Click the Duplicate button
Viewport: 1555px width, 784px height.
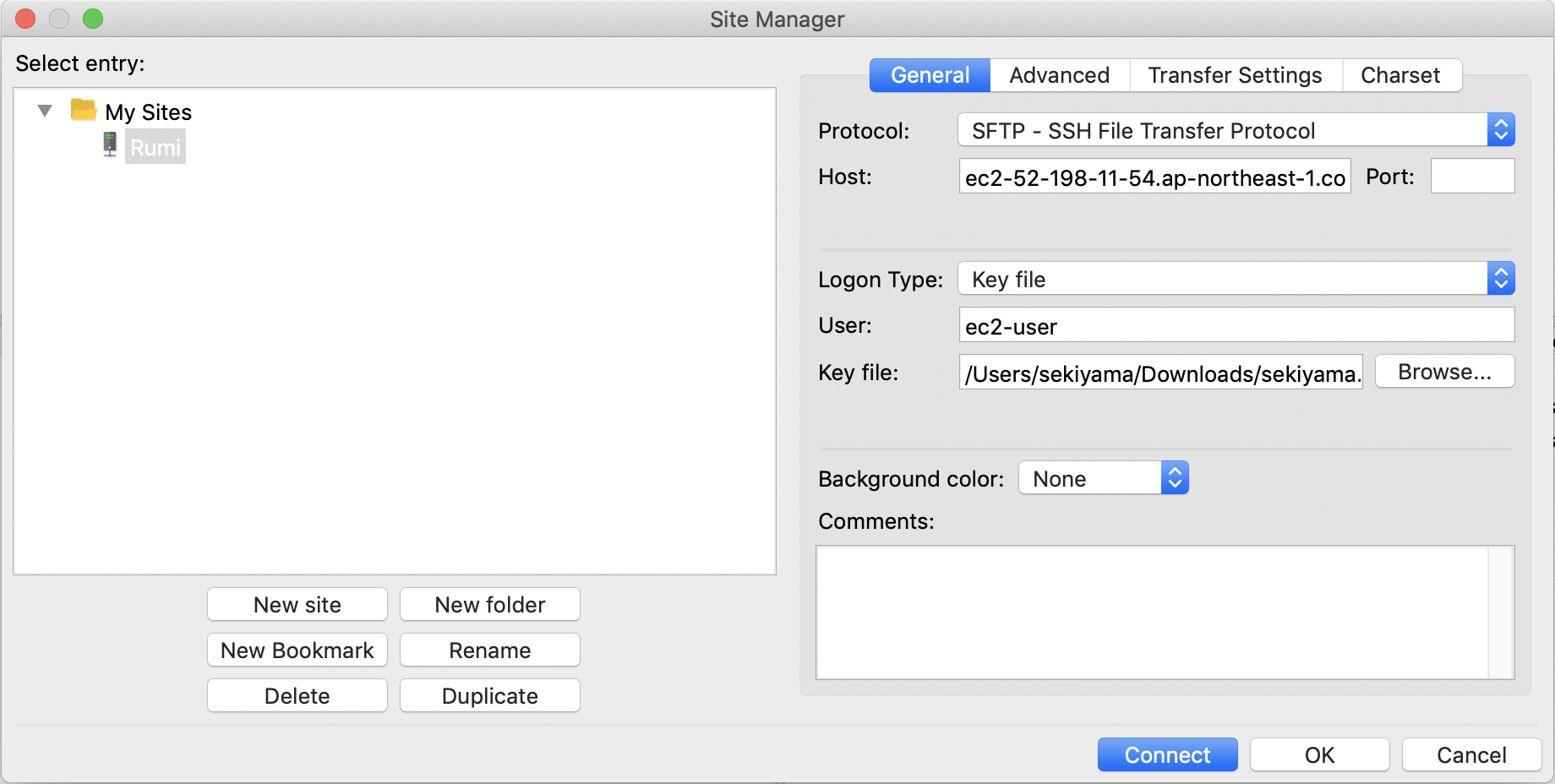(x=490, y=696)
